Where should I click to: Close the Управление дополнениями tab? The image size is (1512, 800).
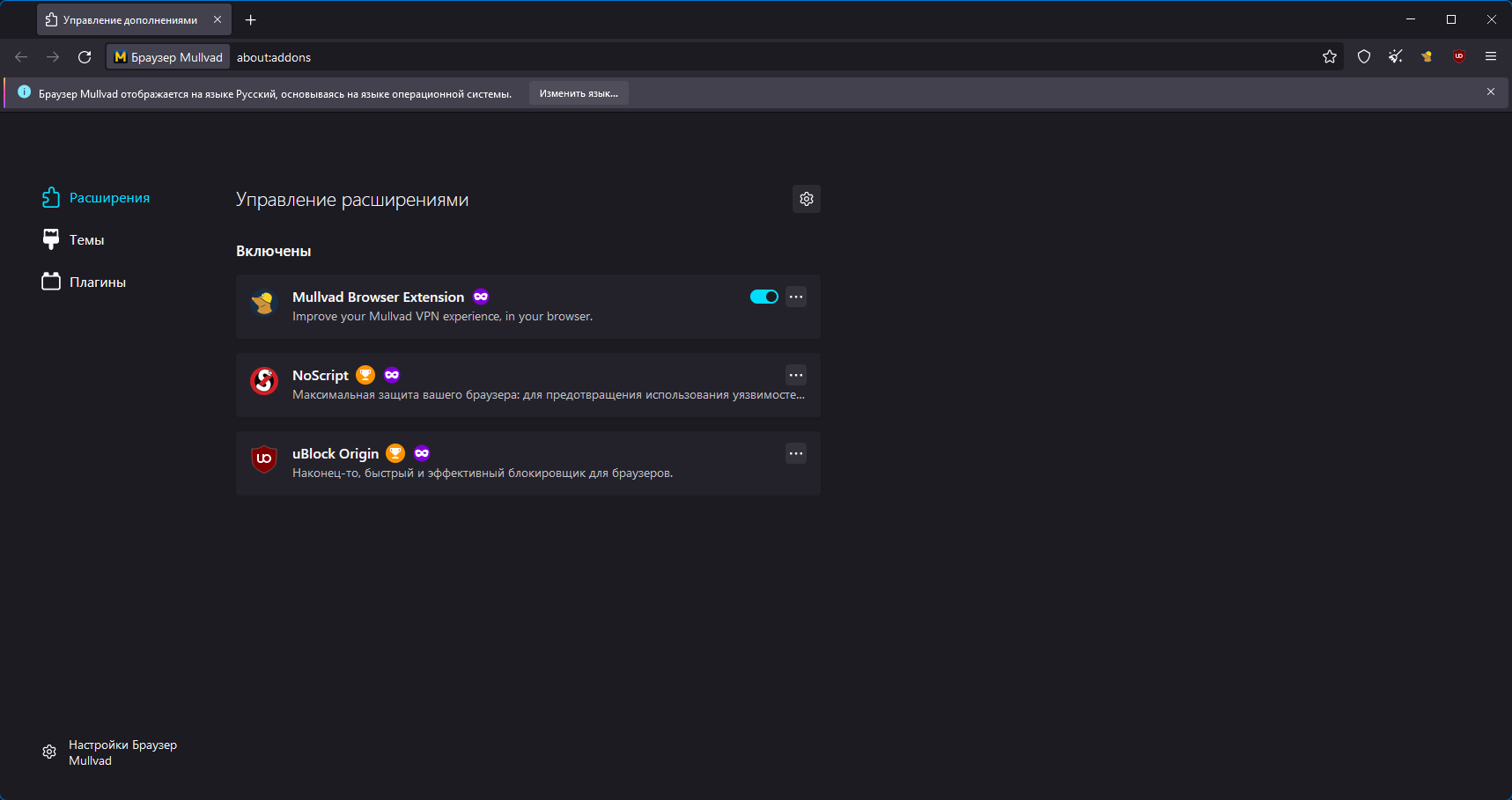218,19
